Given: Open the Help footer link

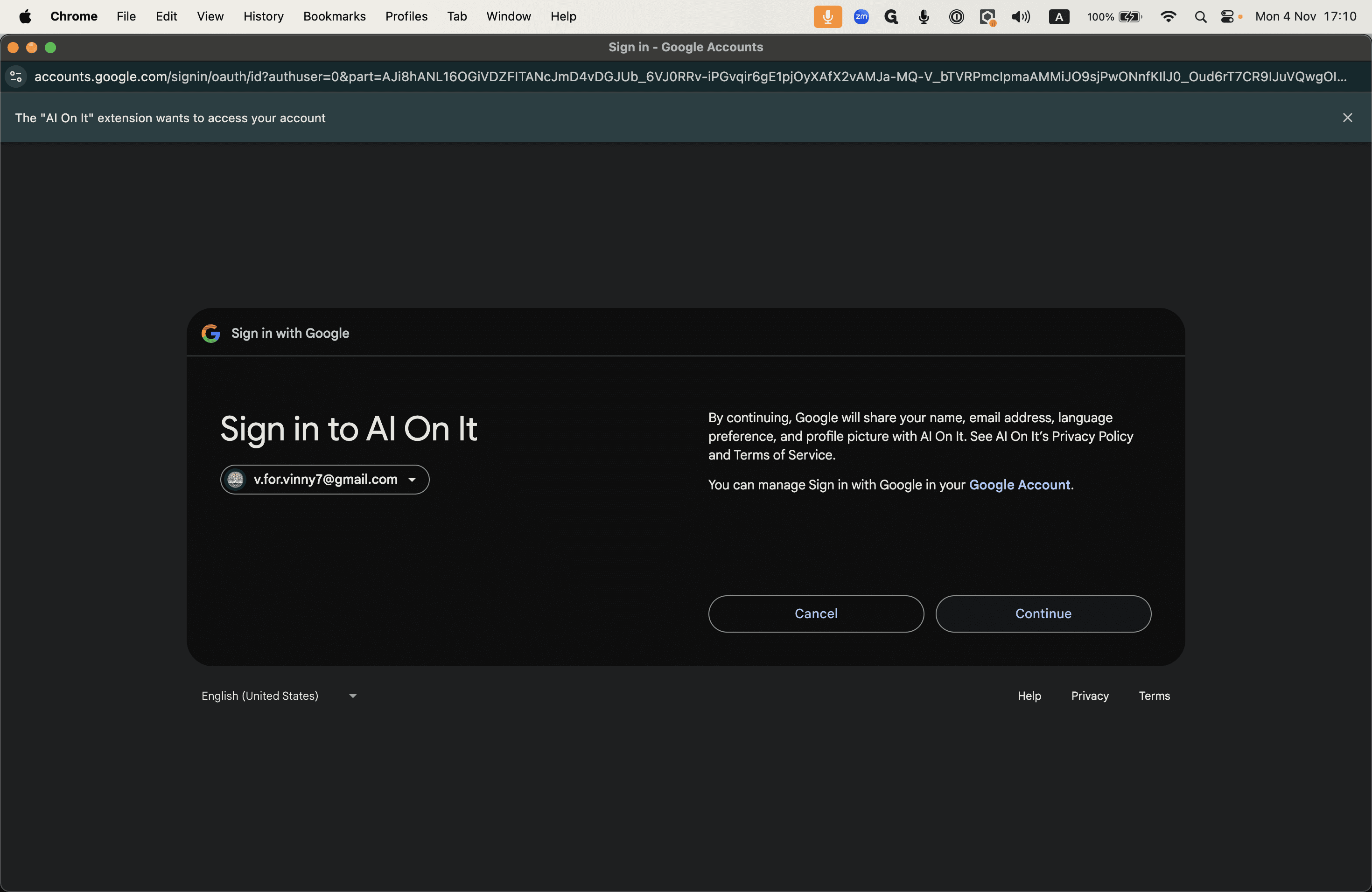Looking at the screenshot, I should [x=1029, y=696].
